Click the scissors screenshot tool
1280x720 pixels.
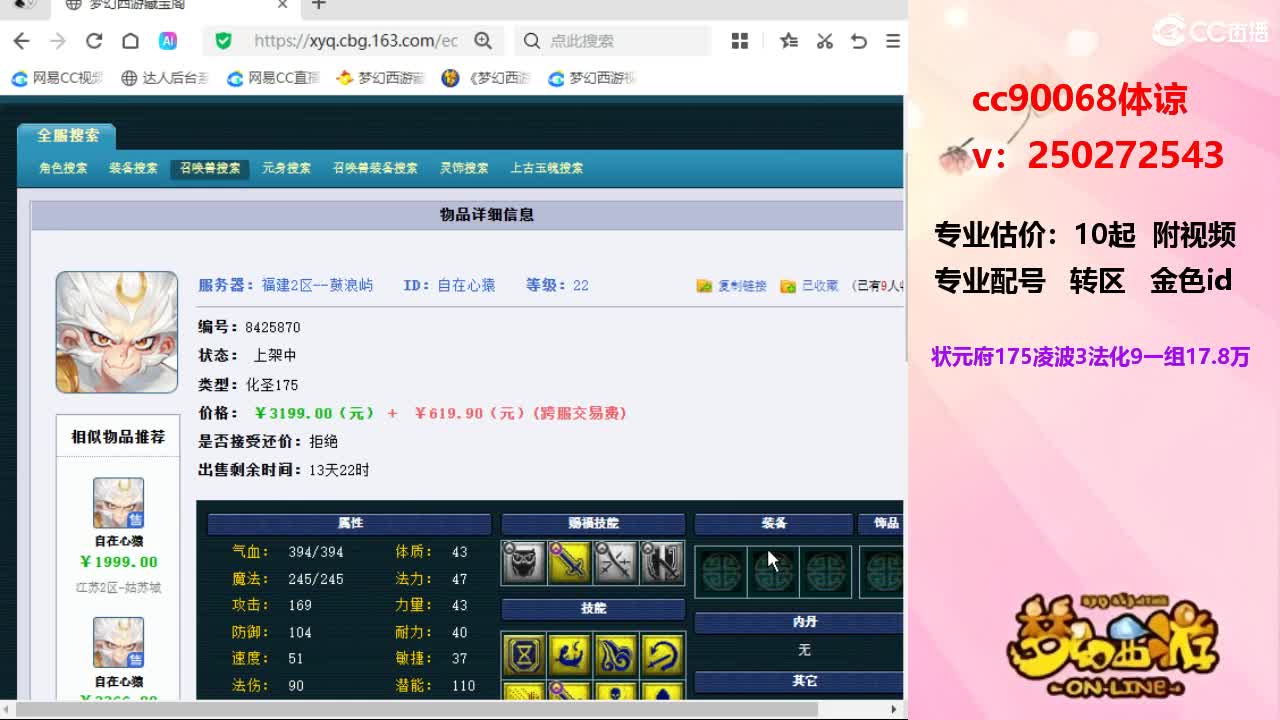[824, 41]
